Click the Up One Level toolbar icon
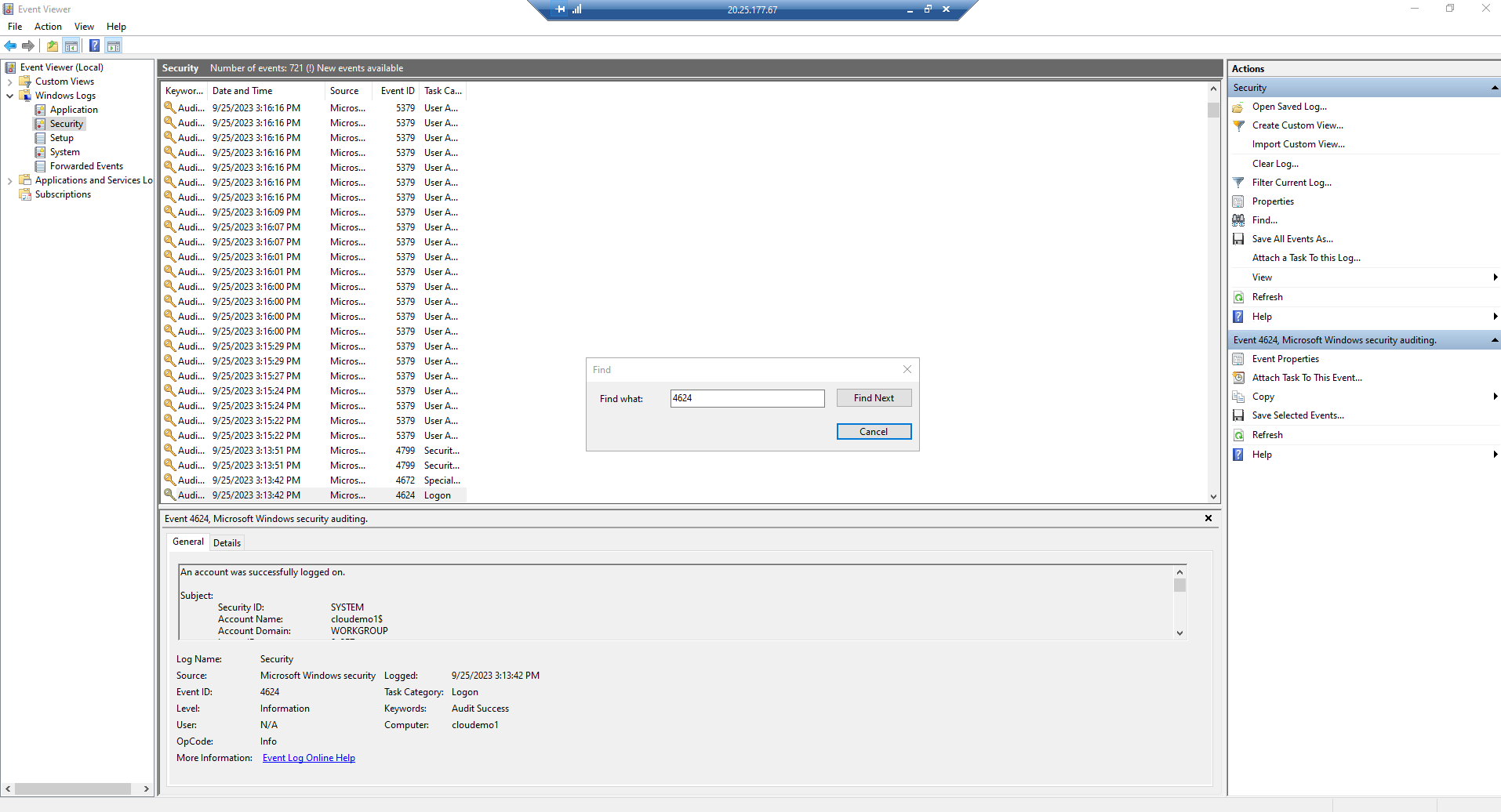Viewport: 1501px width, 812px height. tap(53, 45)
